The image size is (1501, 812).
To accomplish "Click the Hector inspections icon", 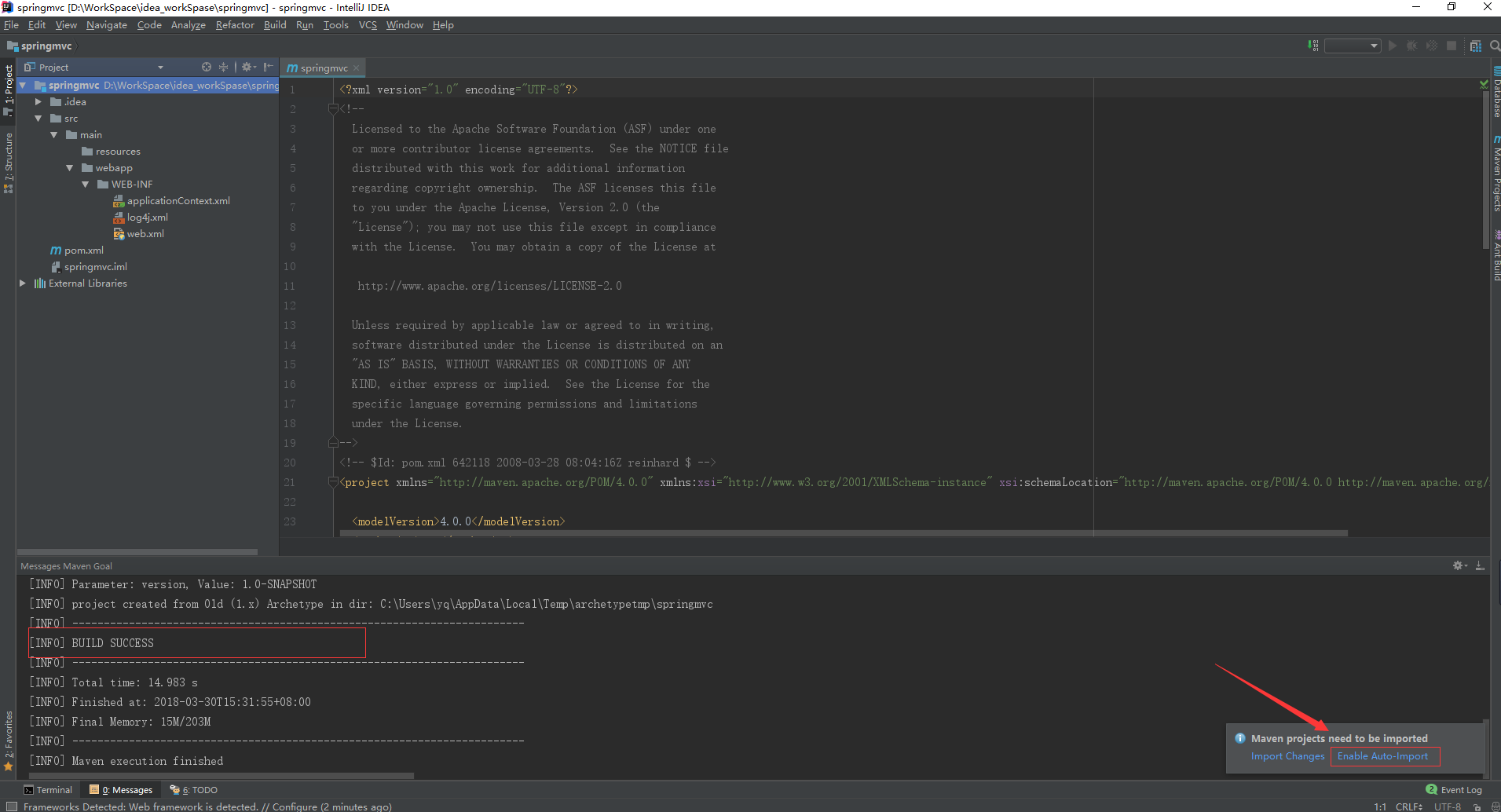I will (1495, 807).
